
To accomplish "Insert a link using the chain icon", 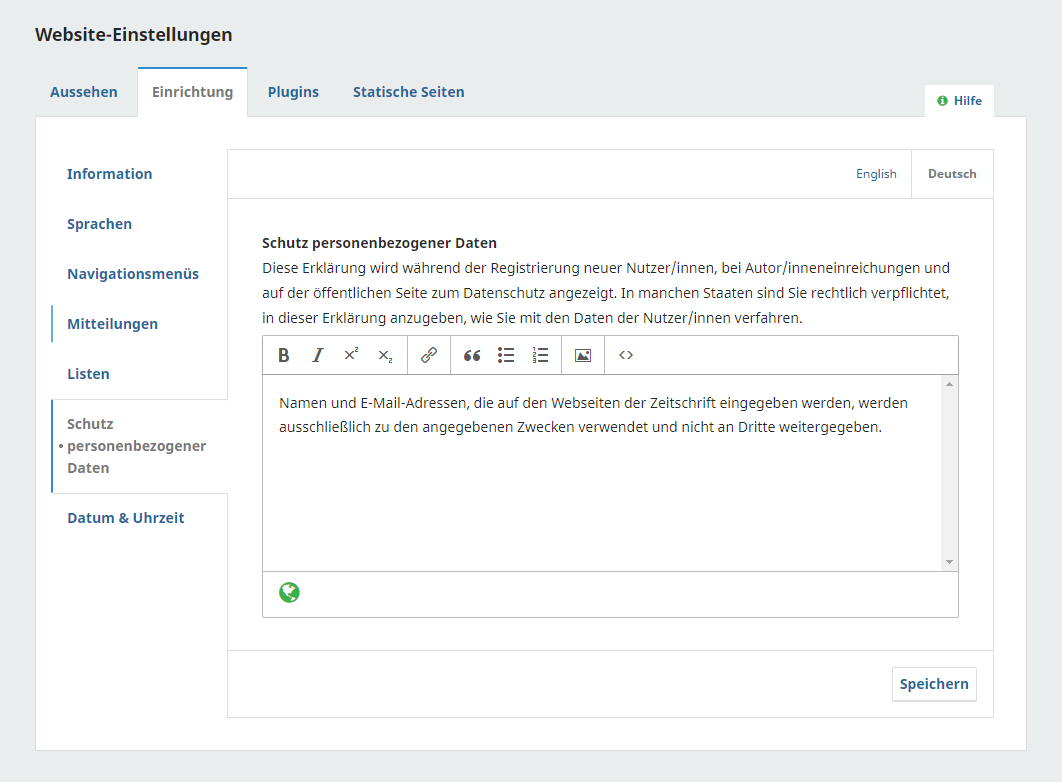I will pos(429,355).
